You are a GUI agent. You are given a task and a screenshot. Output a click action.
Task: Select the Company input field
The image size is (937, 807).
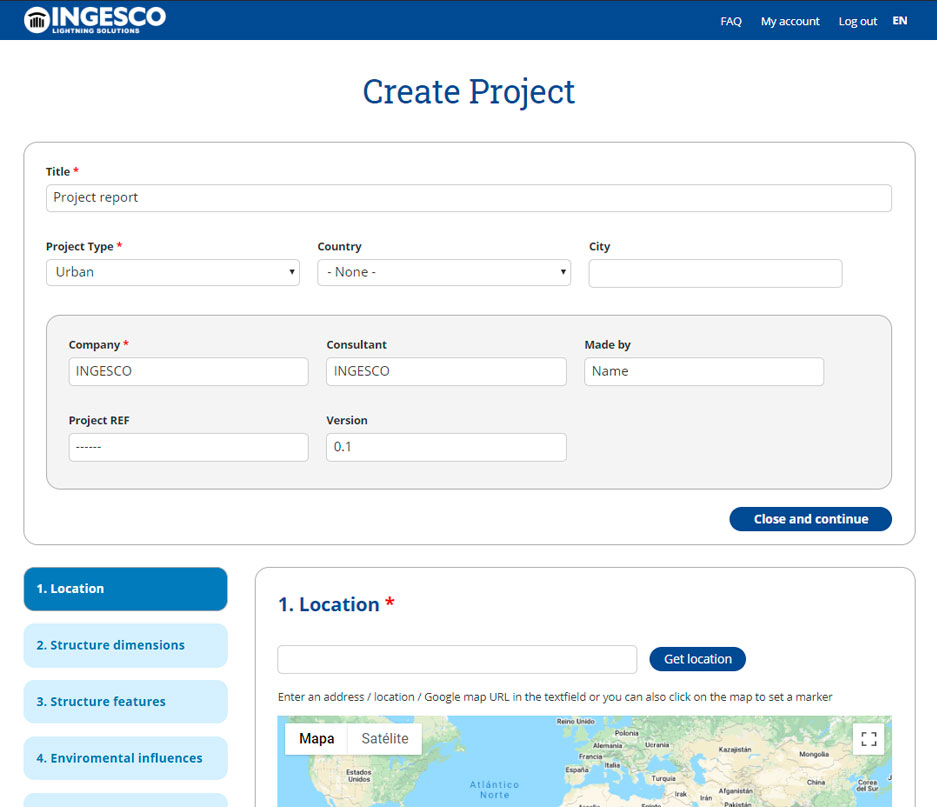(188, 371)
